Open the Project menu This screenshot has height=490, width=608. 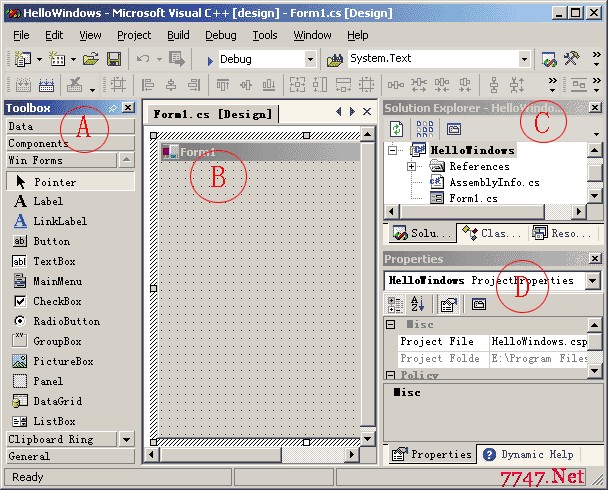pos(134,35)
